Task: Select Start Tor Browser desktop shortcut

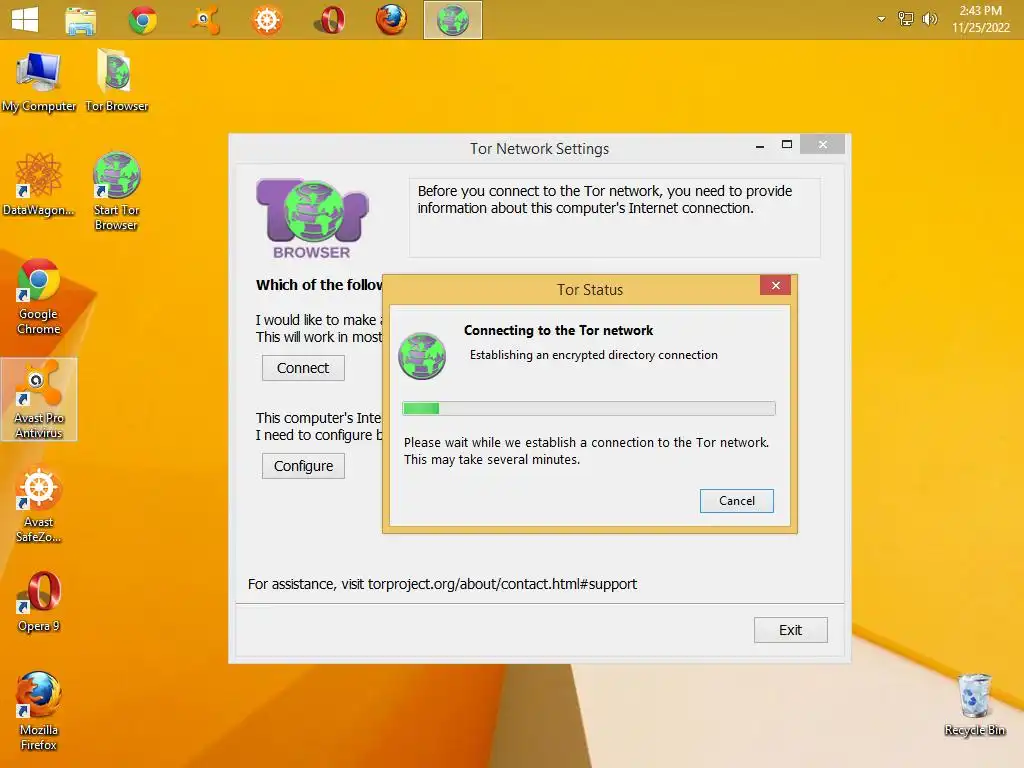Action: click(x=116, y=191)
